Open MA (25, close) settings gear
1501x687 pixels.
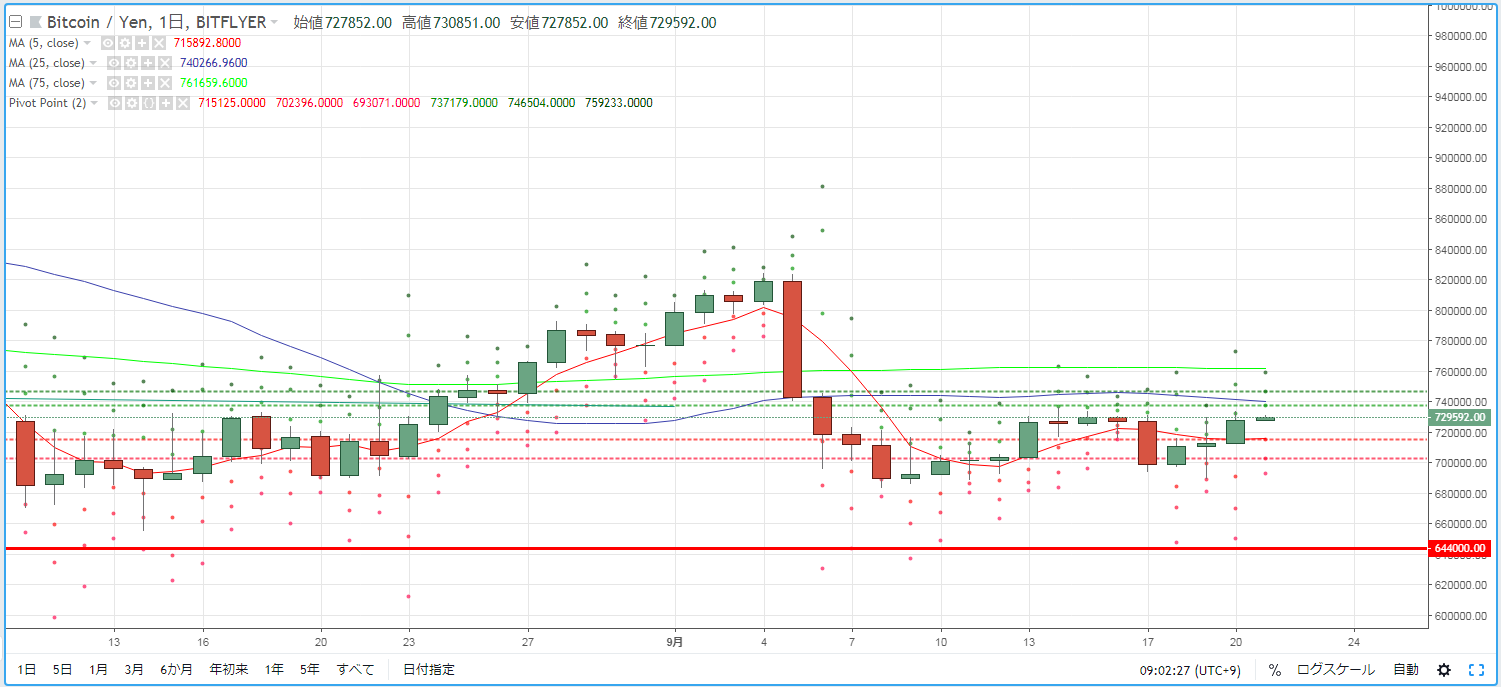click(131, 63)
